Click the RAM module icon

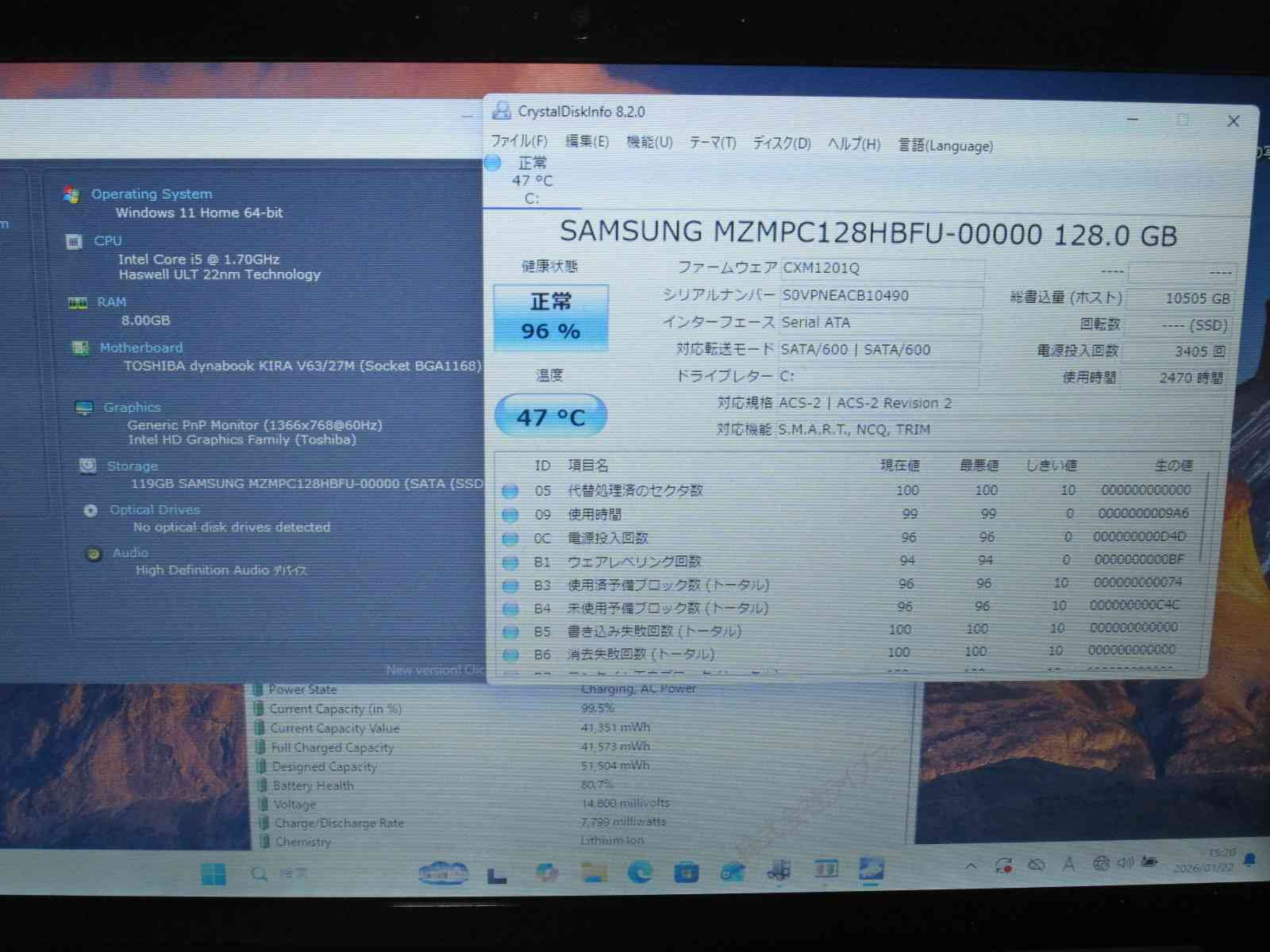[77, 303]
